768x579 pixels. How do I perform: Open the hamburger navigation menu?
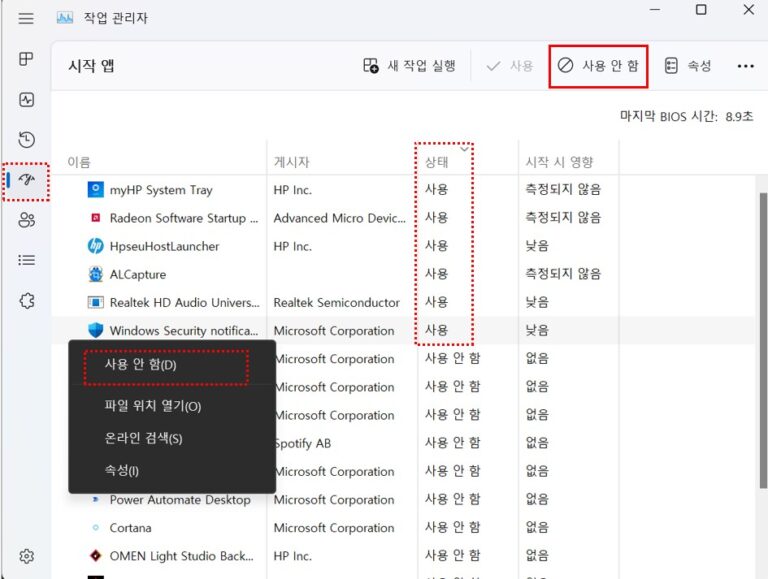(x=26, y=19)
